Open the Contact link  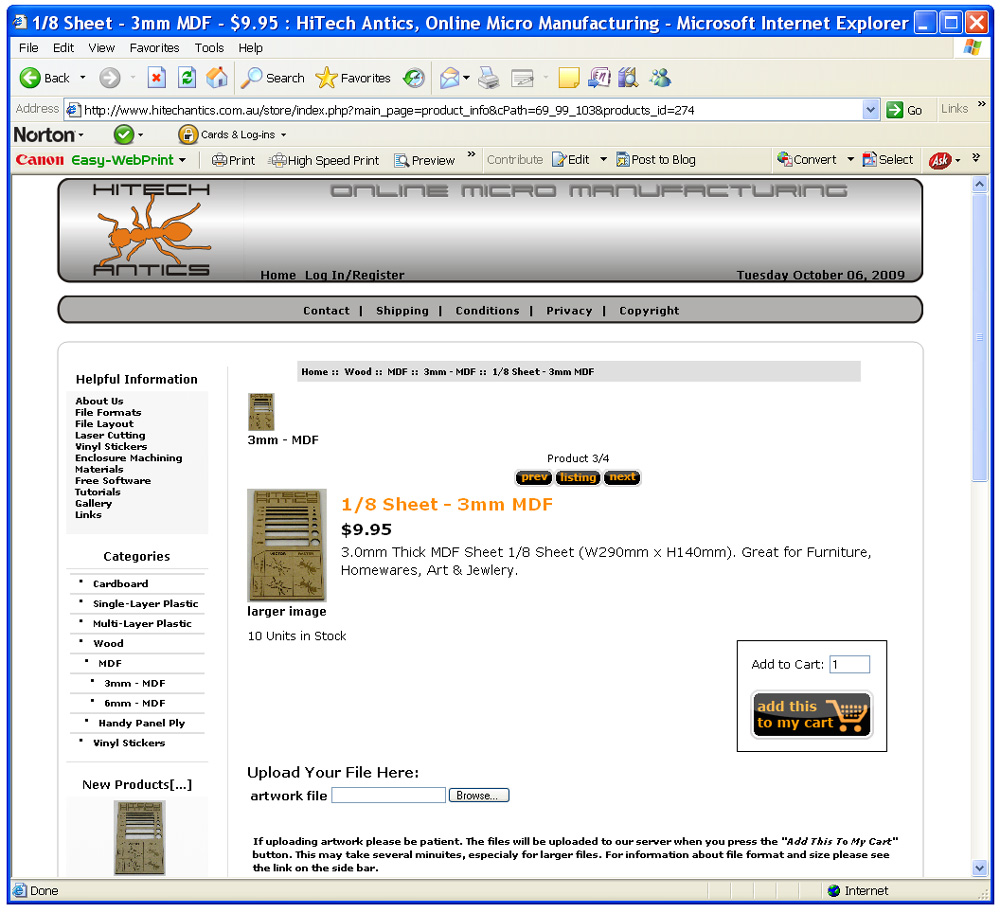click(326, 310)
